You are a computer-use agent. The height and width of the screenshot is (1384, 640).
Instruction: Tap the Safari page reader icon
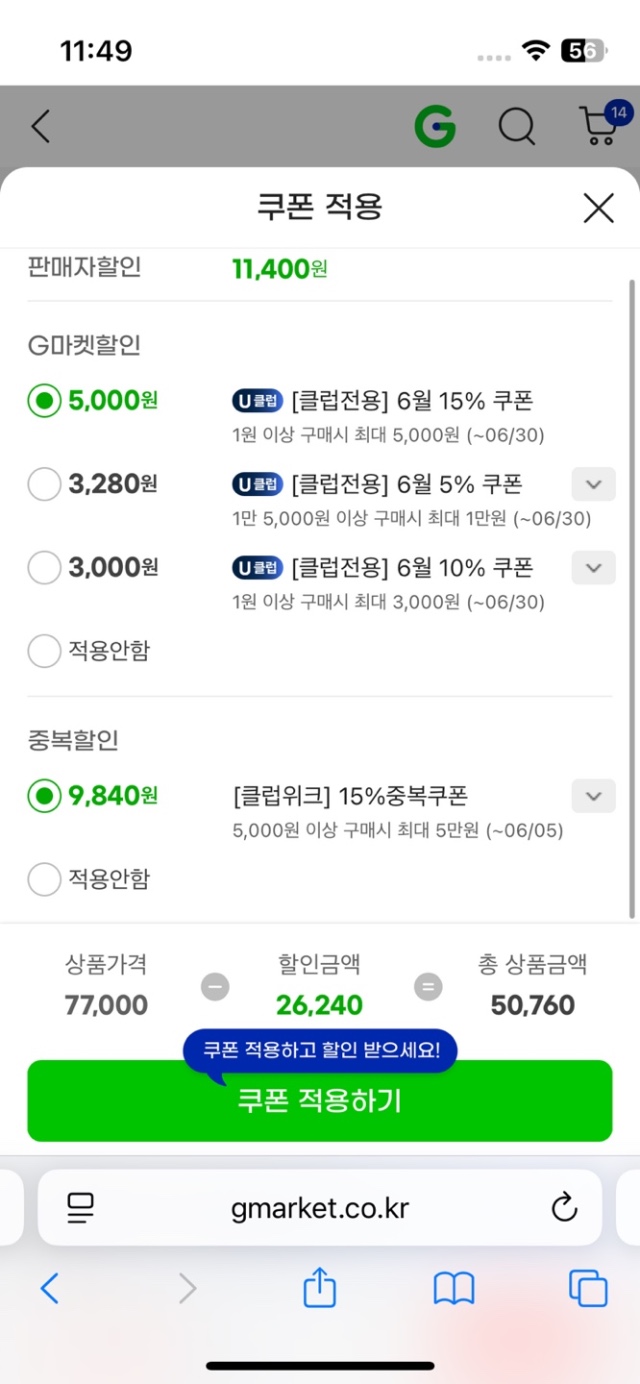[80, 1207]
